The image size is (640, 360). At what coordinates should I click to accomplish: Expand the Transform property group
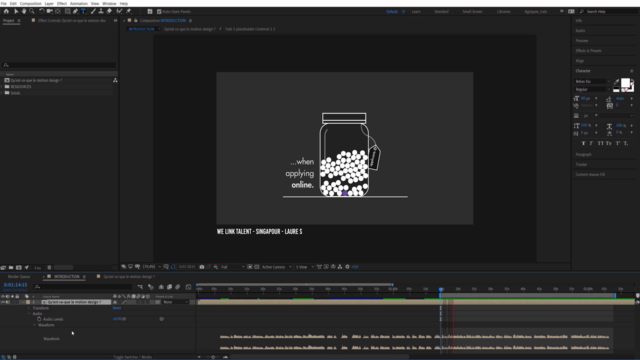pos(29,308)
